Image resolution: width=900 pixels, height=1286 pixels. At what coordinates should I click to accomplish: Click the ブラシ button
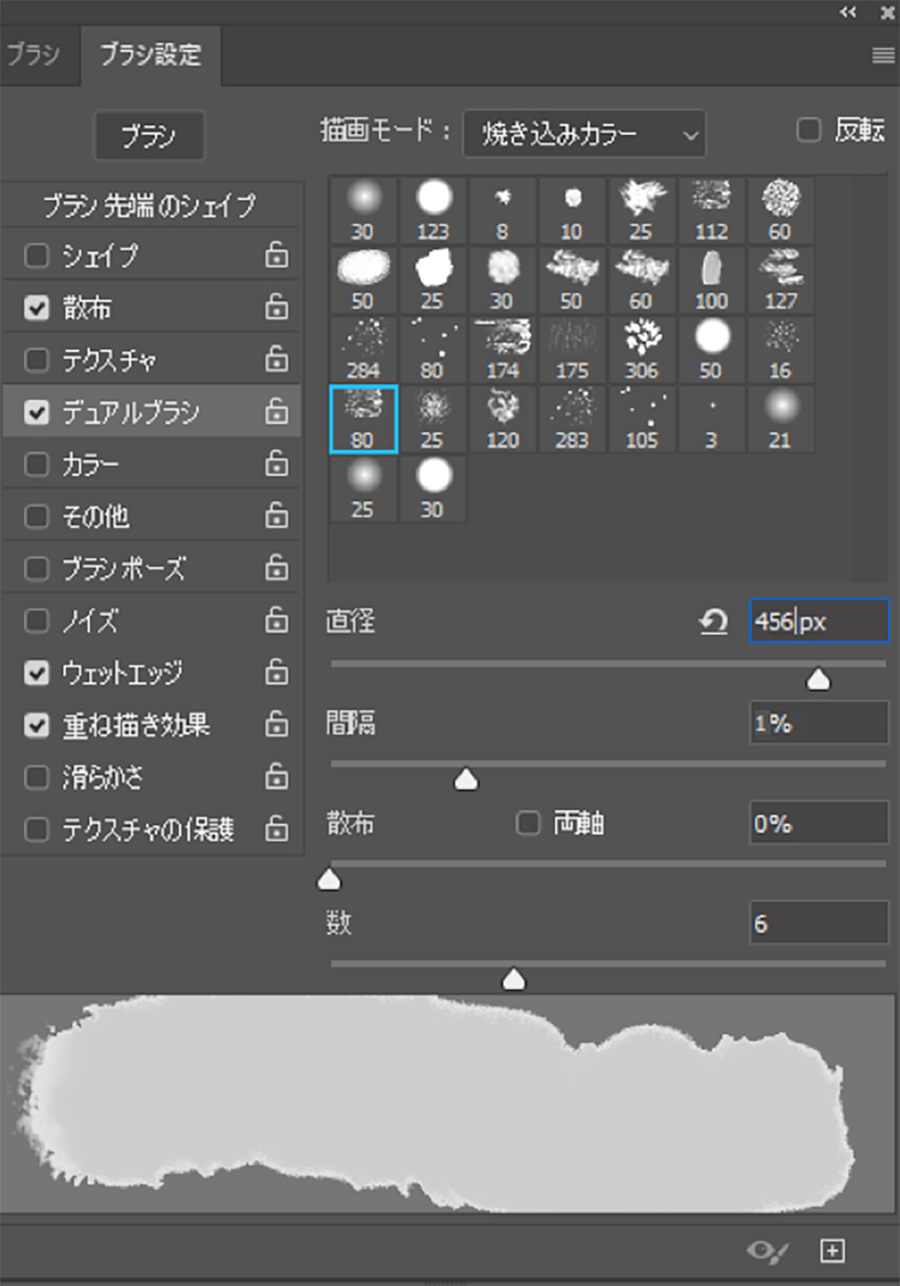(149, 137)
